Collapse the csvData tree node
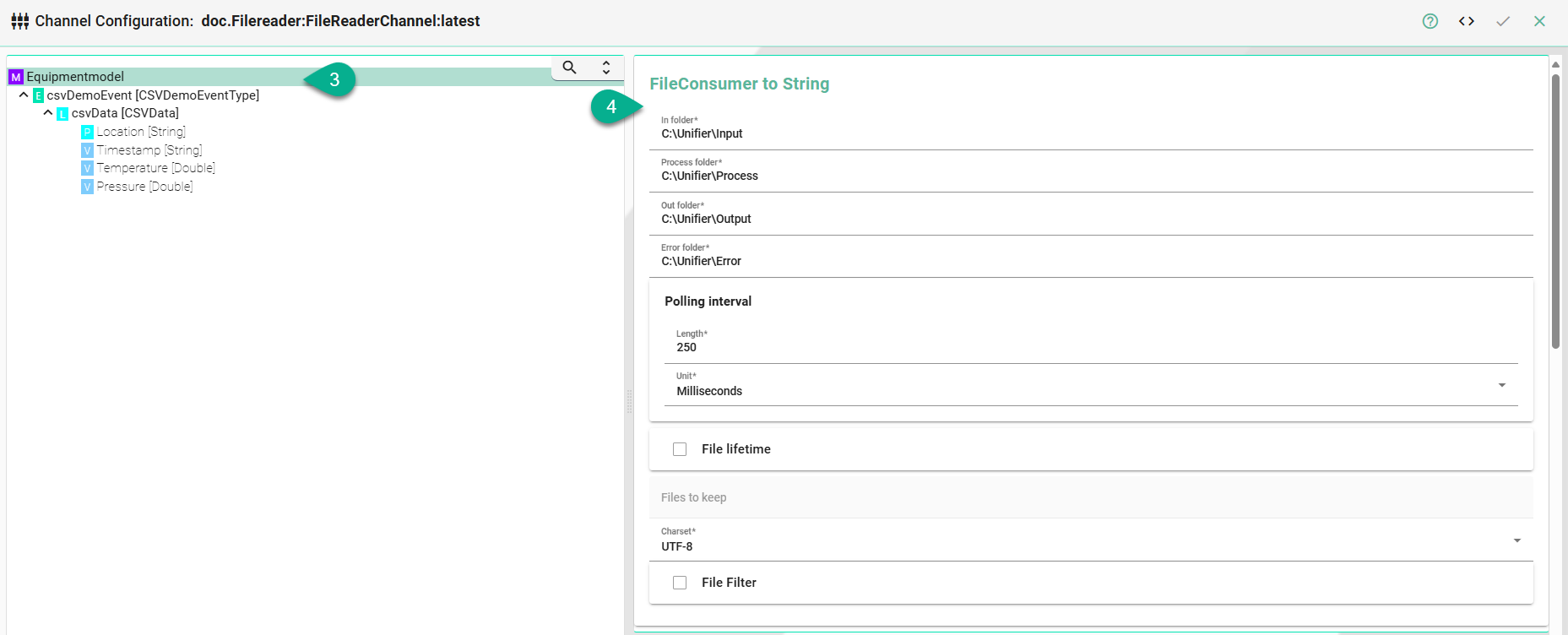Screen dimensions: 1568x635 (48, 112)
